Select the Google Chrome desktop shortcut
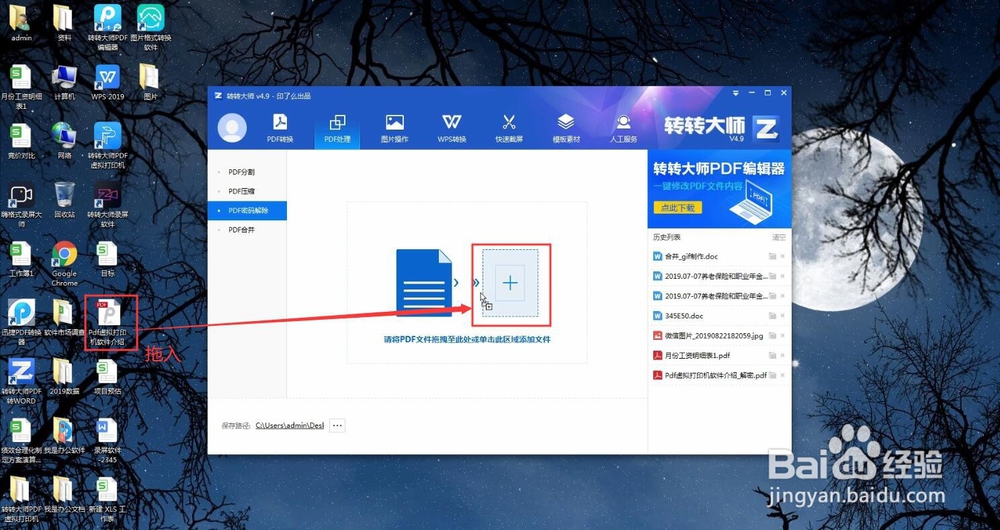The image size is (1000, 530). click(64, 263)
